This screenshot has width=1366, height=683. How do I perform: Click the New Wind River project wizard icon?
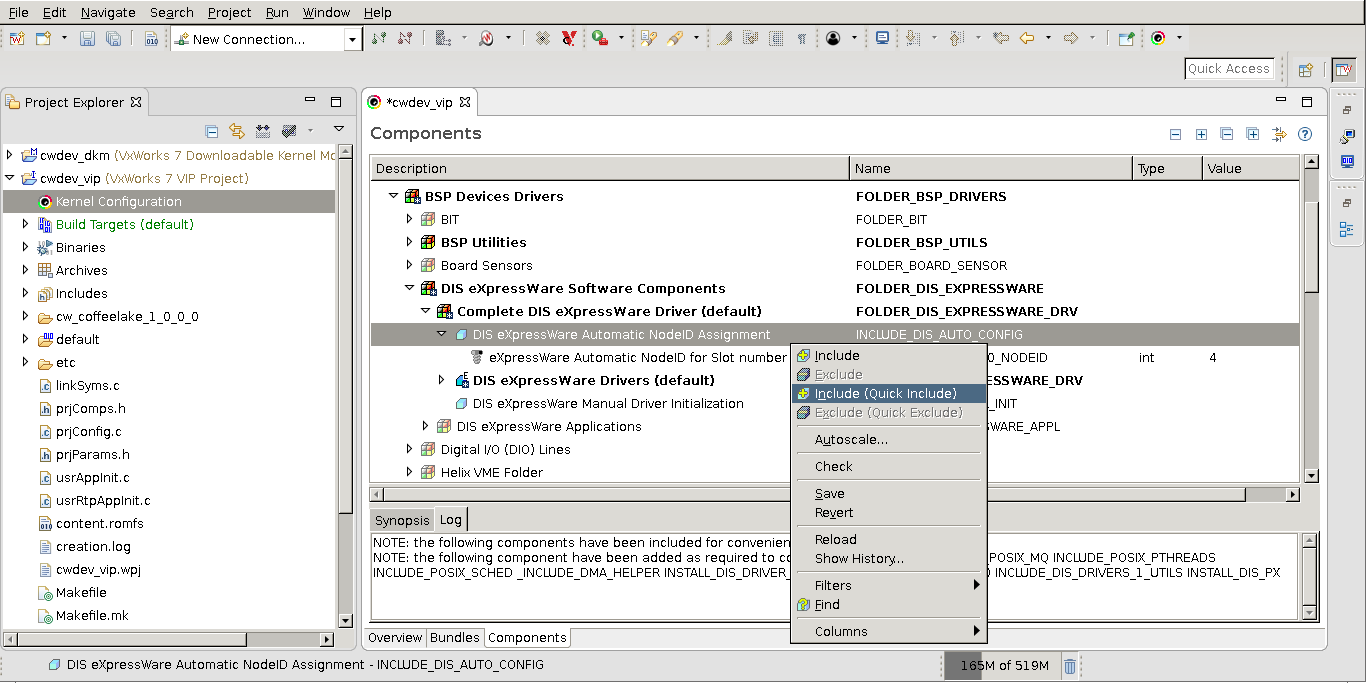17,39
